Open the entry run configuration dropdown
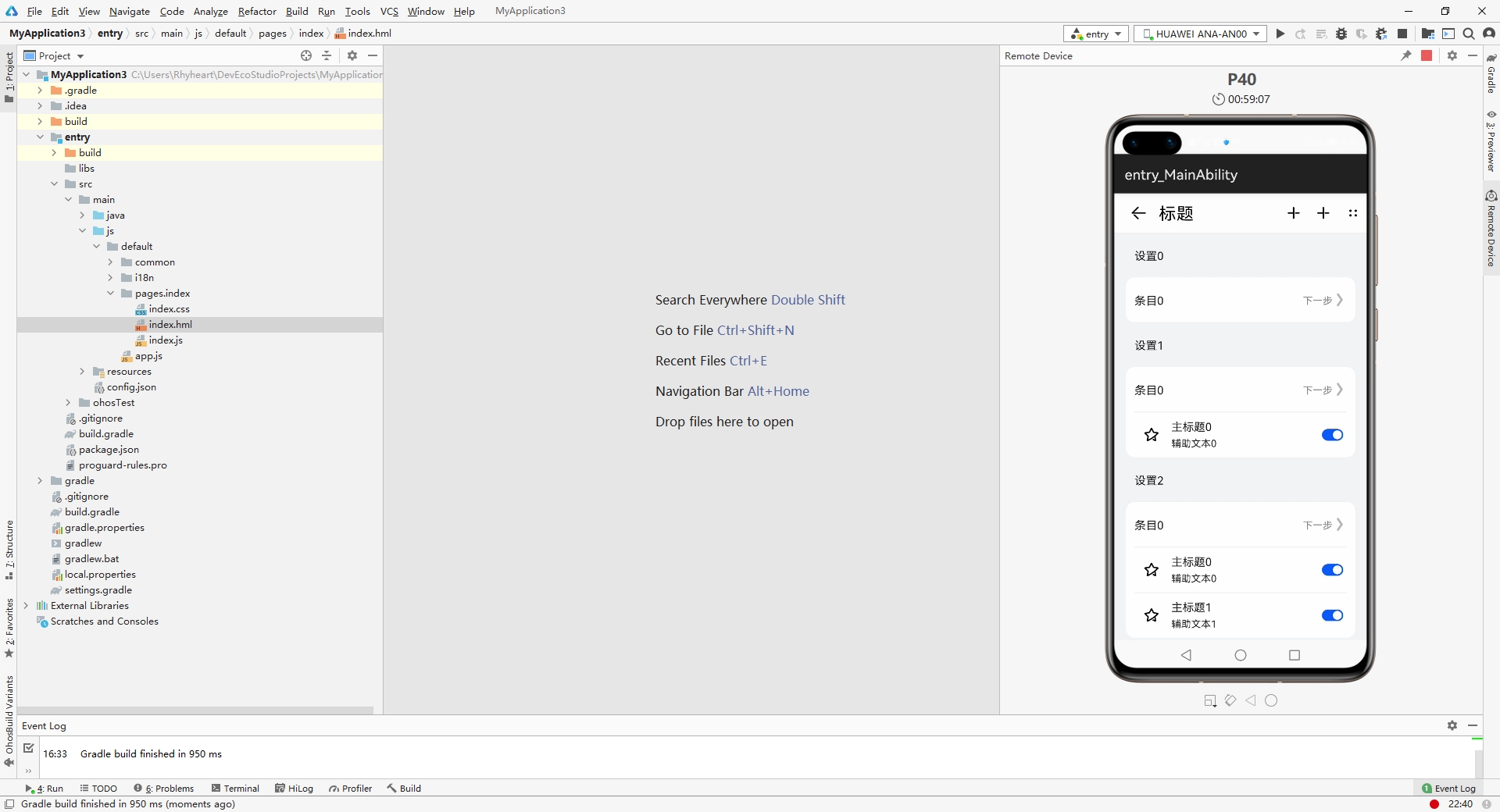 [1095, 34]
